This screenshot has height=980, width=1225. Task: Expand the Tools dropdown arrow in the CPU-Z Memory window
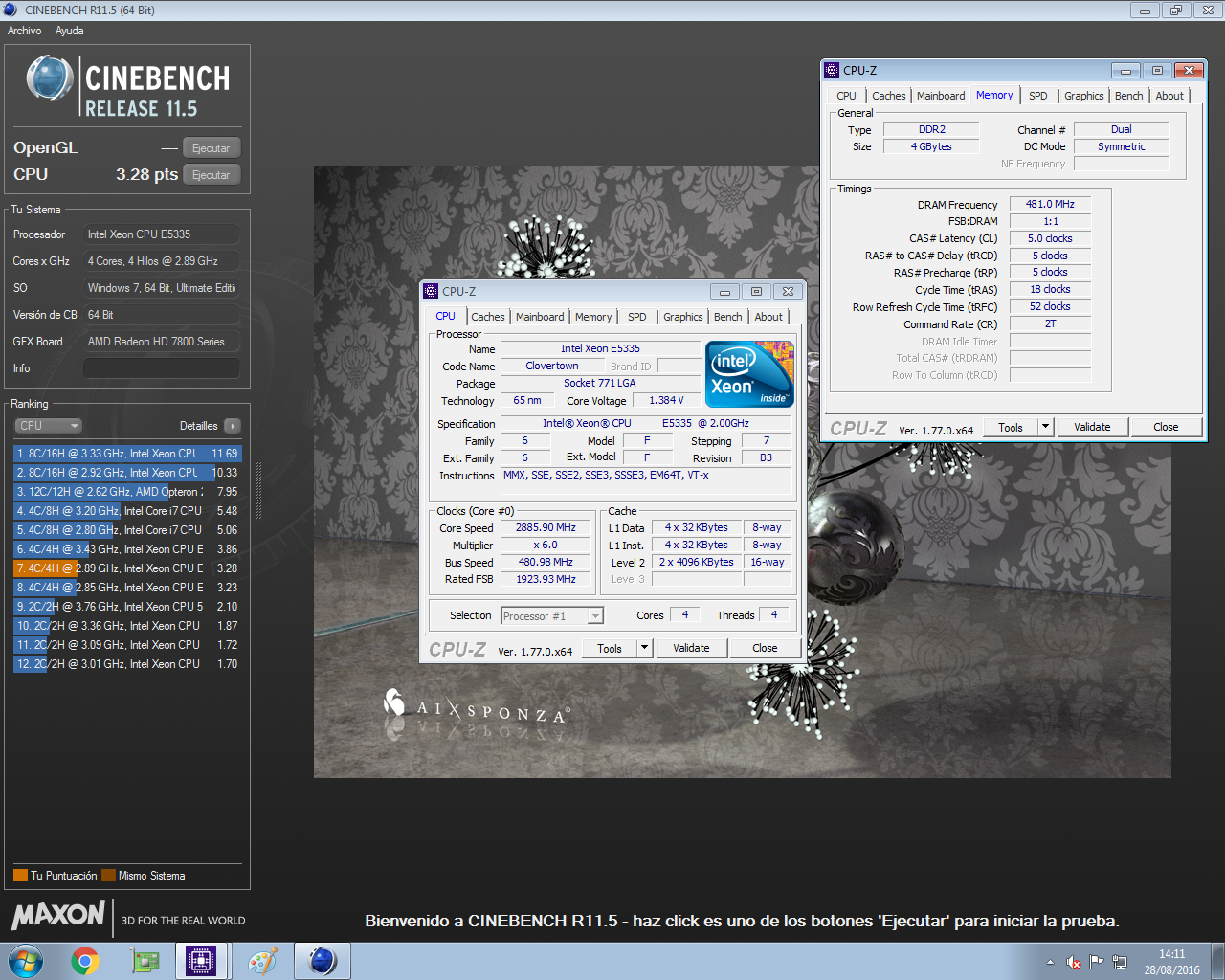click(x=1046, y=427)
